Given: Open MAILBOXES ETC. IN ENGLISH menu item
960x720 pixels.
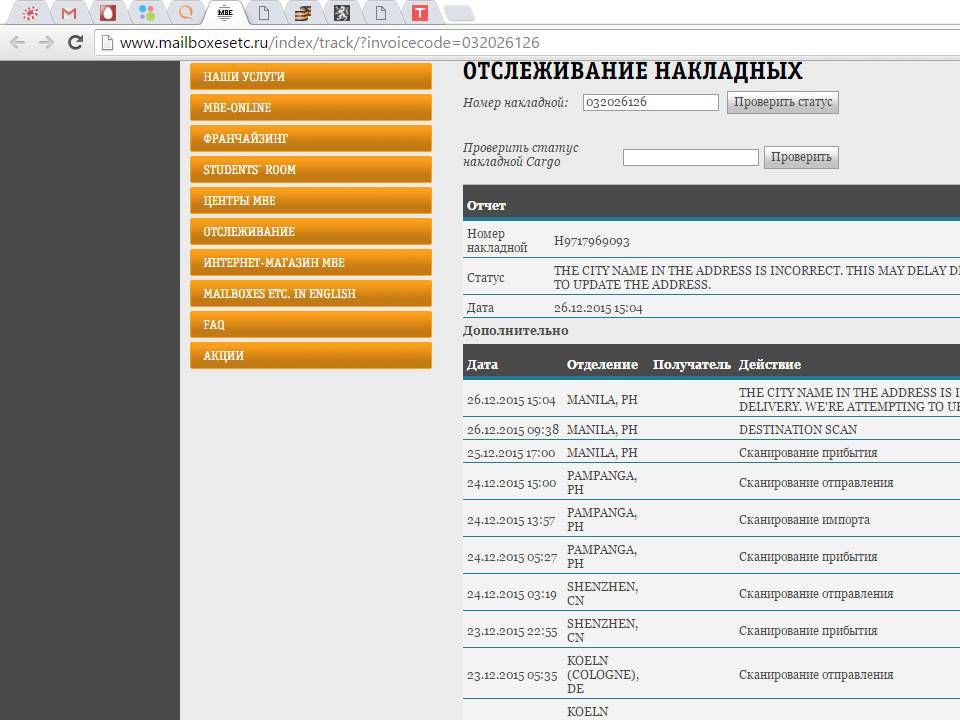Looking at the screenshot, I should pyautogui.click(x=310, y=293).
